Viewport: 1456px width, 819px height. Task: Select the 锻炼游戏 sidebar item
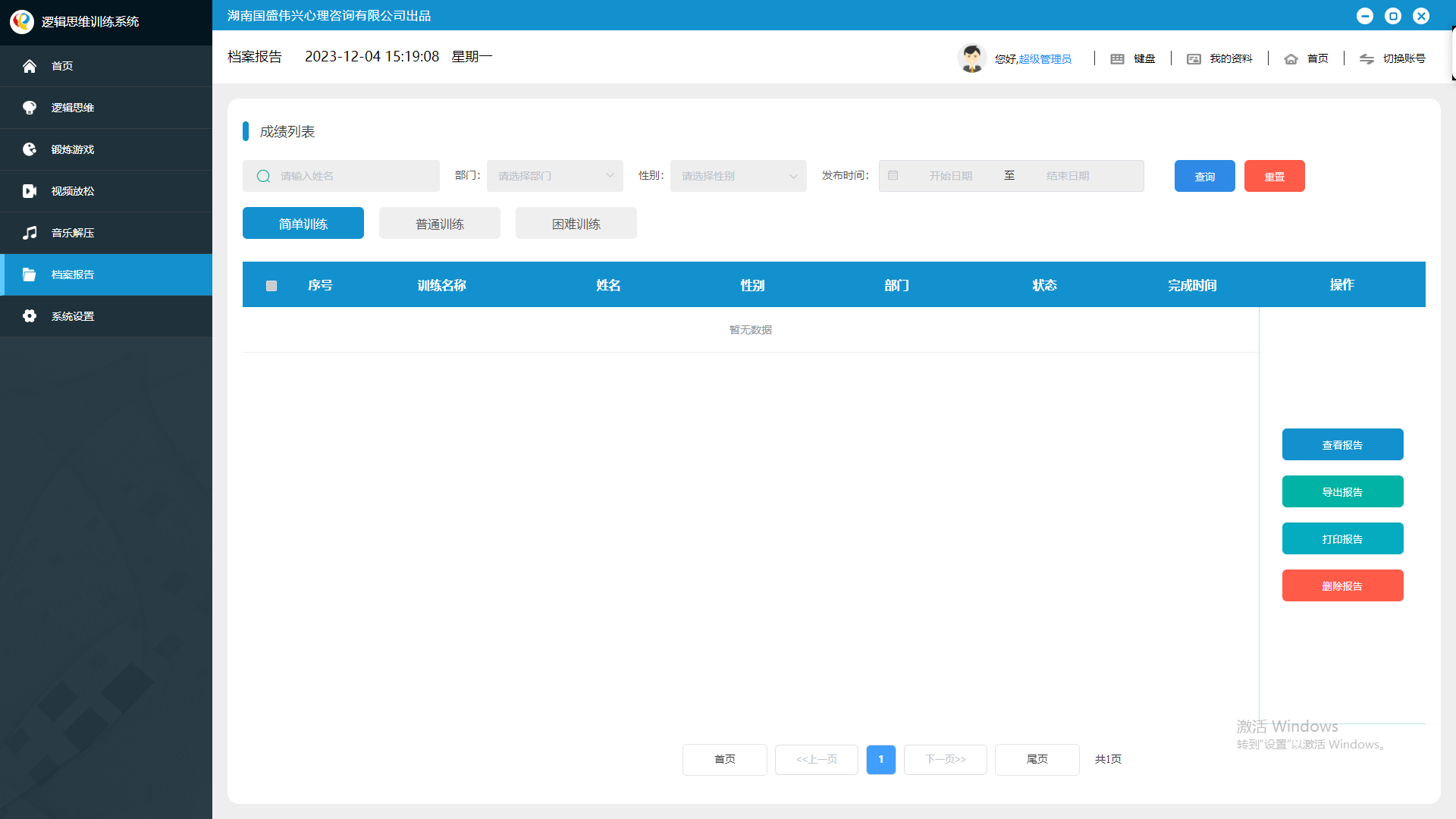tap(72, 149)
